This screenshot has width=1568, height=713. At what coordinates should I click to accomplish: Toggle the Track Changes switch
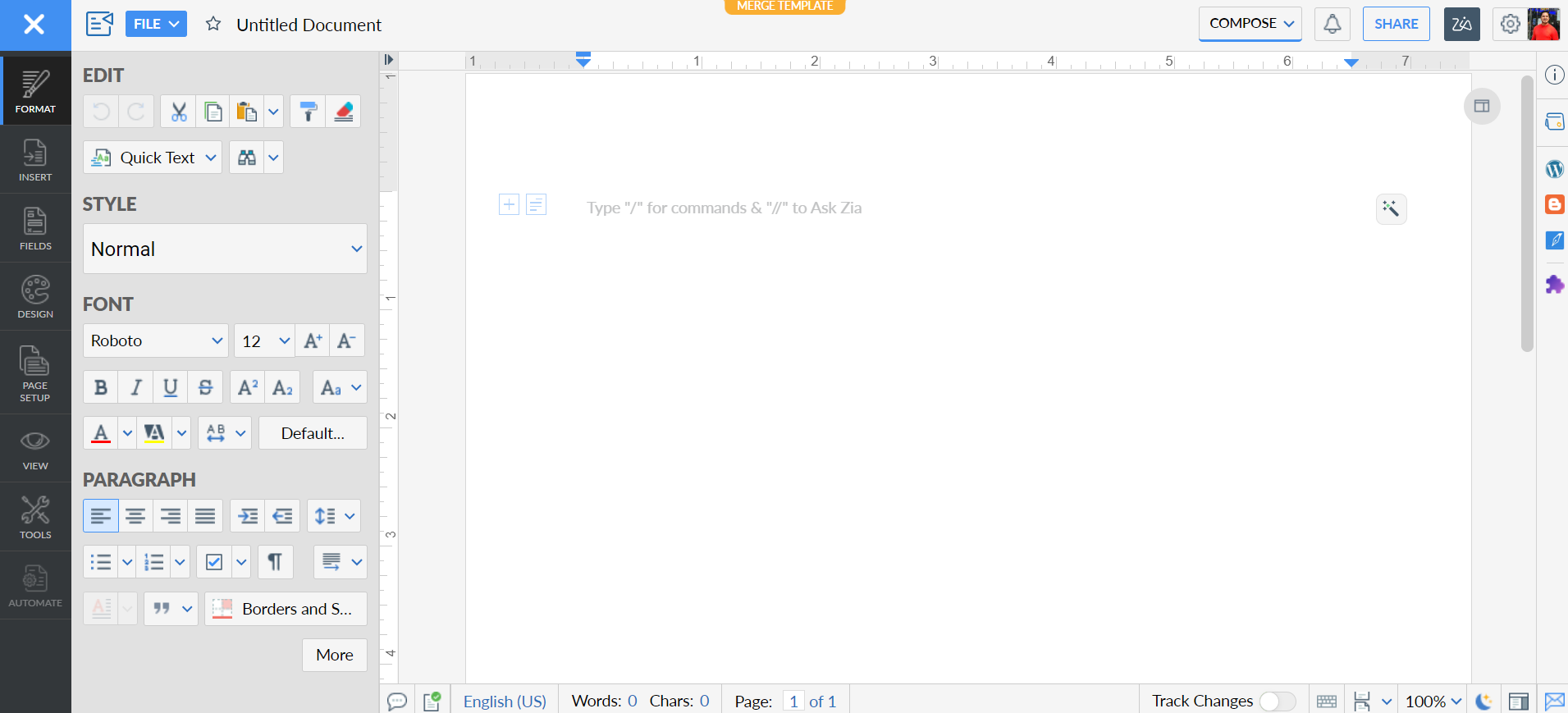coord(1277,701)
